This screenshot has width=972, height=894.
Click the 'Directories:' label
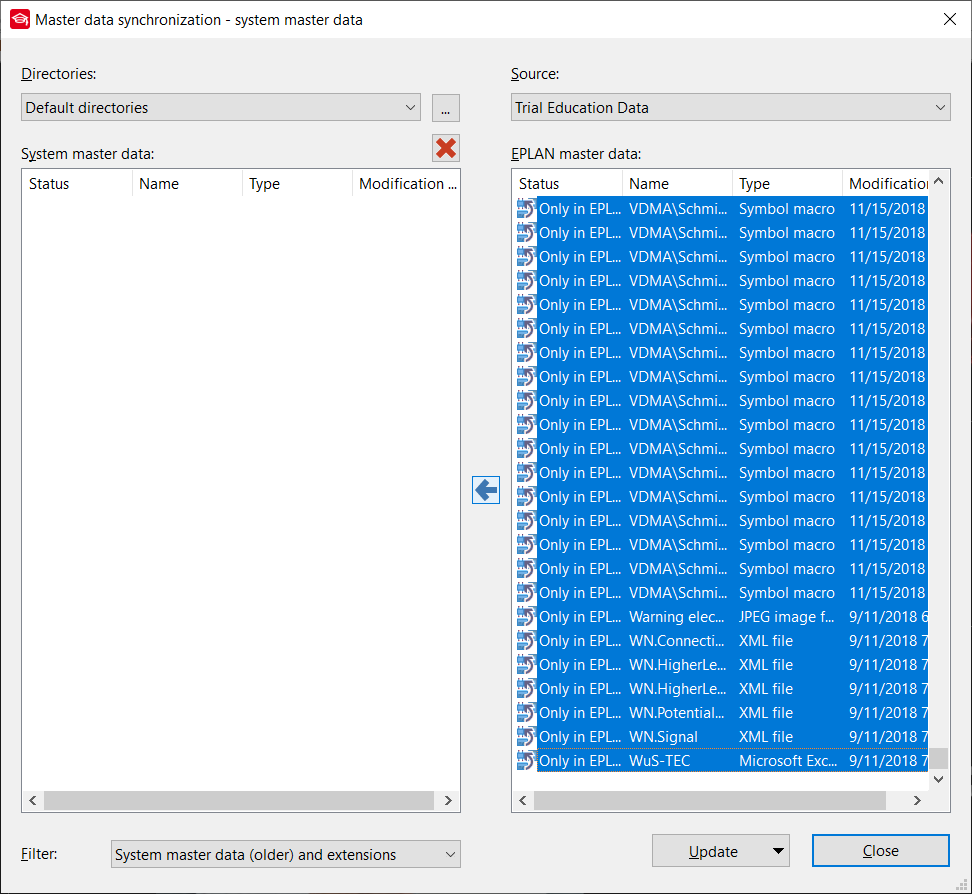tap(59, 74)
